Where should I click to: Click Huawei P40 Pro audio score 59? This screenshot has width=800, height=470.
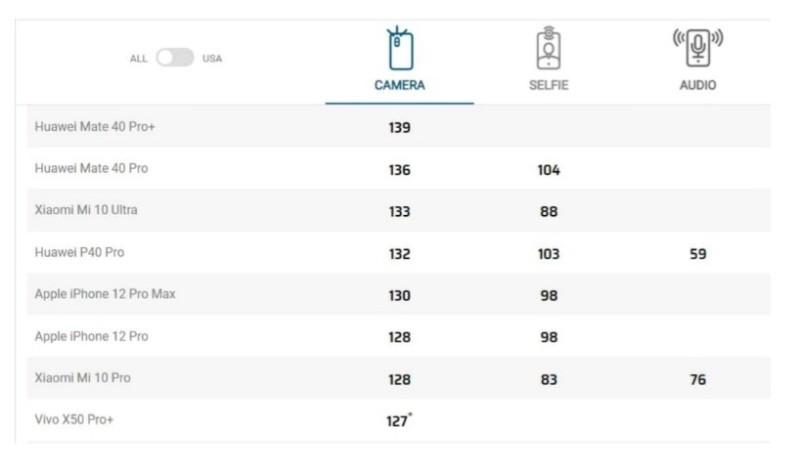point(698,254)
